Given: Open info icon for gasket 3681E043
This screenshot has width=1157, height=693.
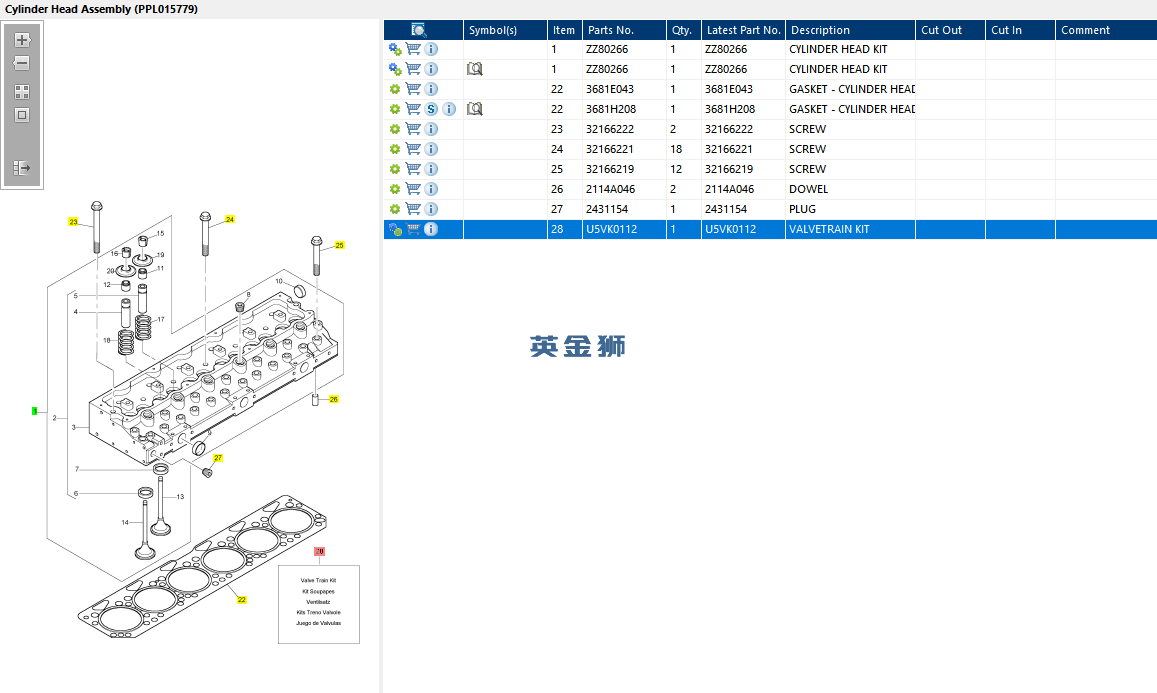Looking at the screenshot, I should pyautogui.click(x=431, y=89).
